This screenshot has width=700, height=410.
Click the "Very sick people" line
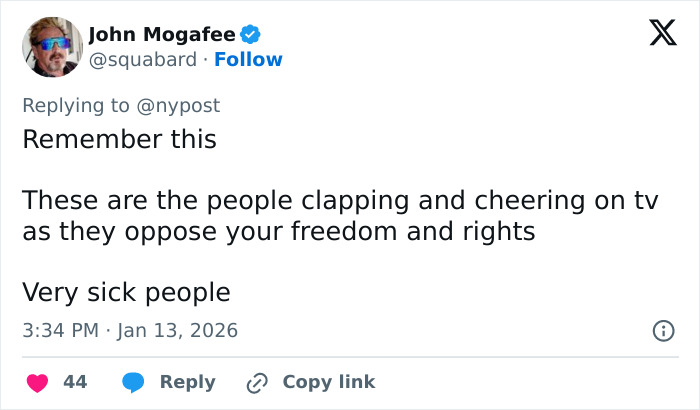click(126, 293)
